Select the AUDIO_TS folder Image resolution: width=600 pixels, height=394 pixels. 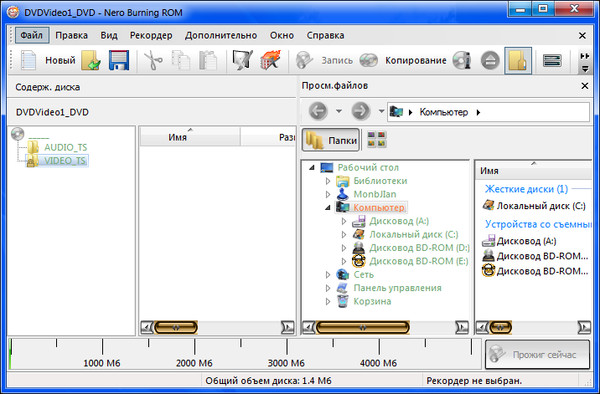click(x=65, y=147)
